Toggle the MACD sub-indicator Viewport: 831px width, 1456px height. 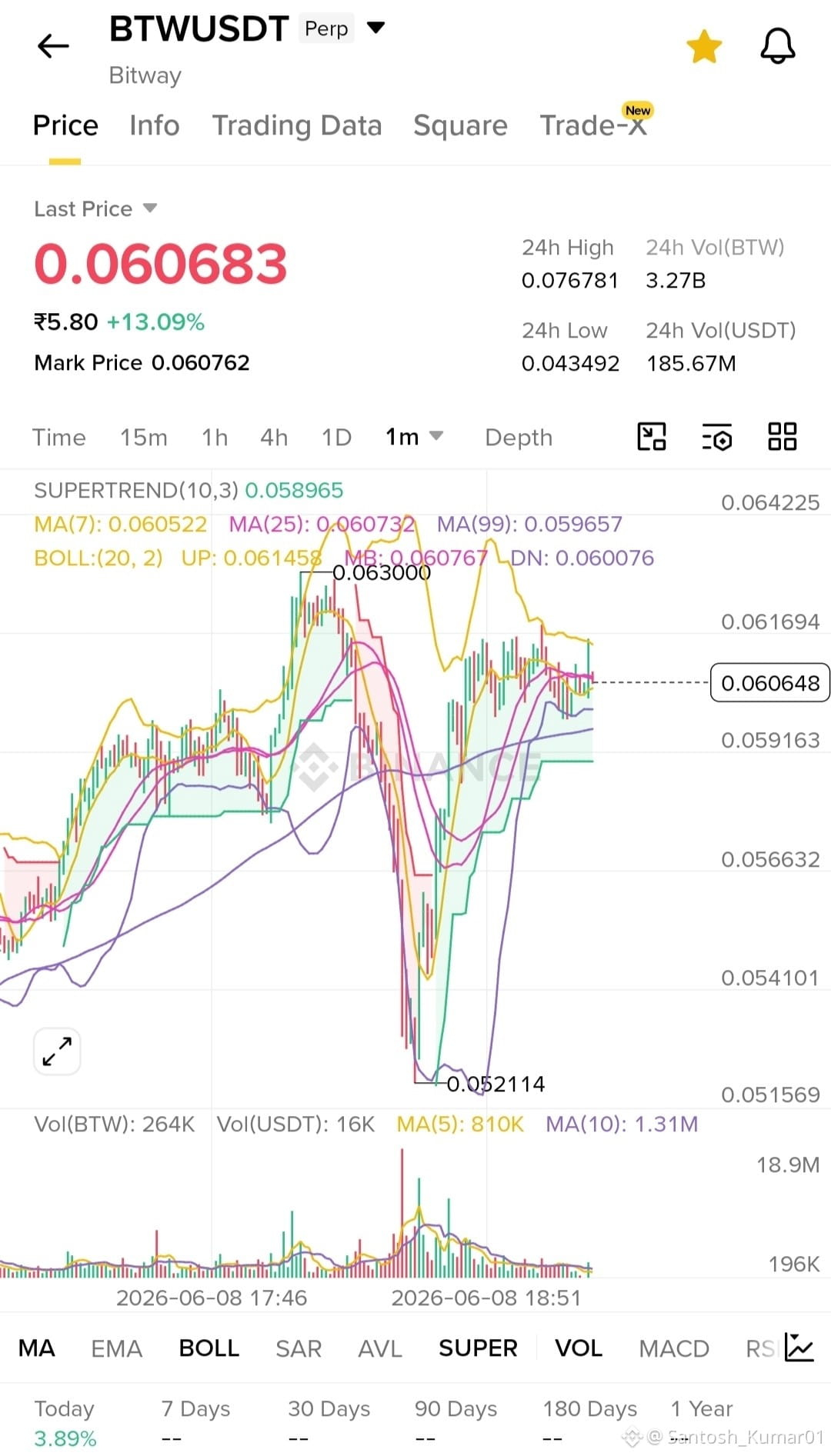tap(674, 1348)
